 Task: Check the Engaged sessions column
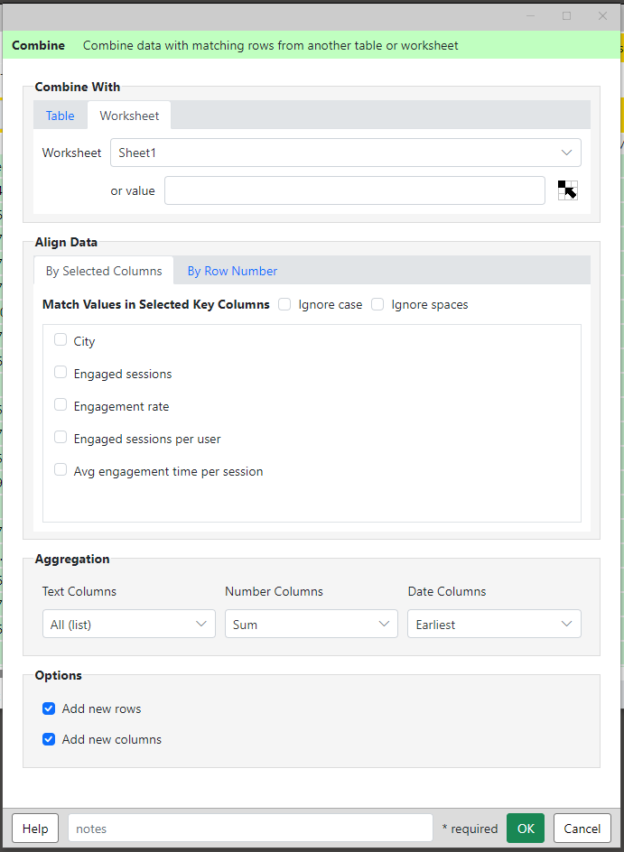pos(60,373)
